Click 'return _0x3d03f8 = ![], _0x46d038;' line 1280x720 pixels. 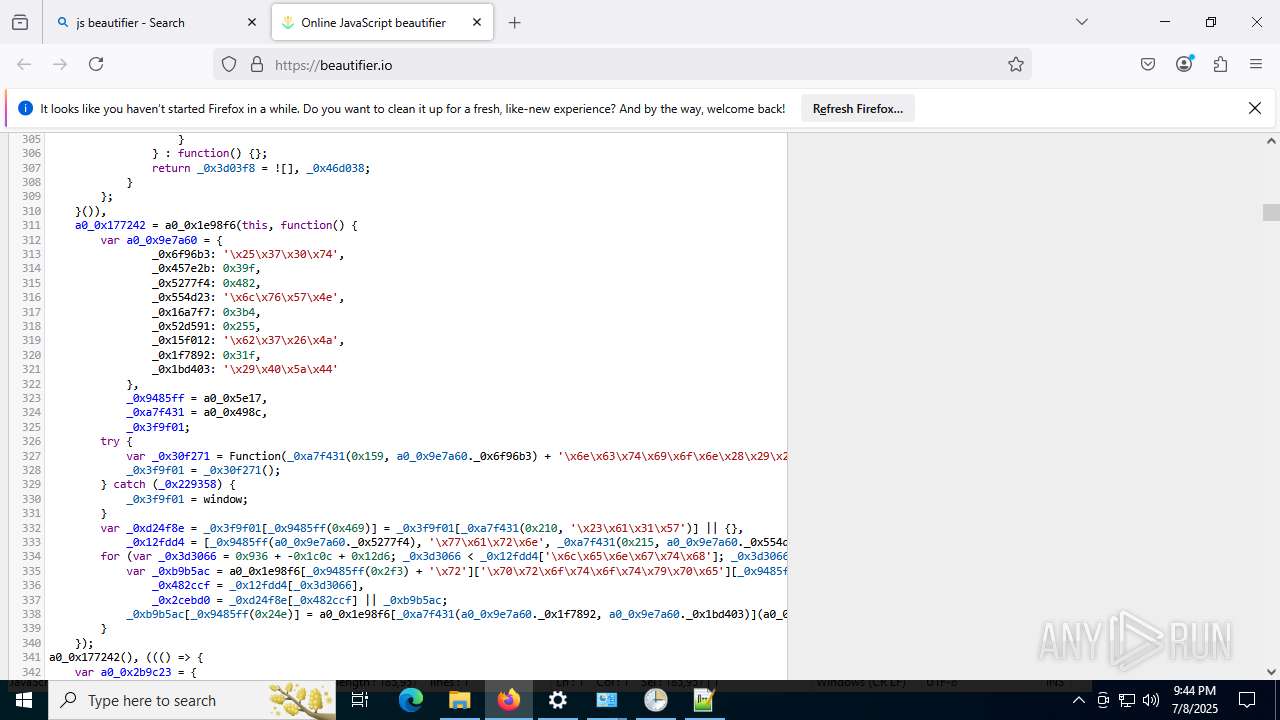pyautogui.click(x=261, y=168)
